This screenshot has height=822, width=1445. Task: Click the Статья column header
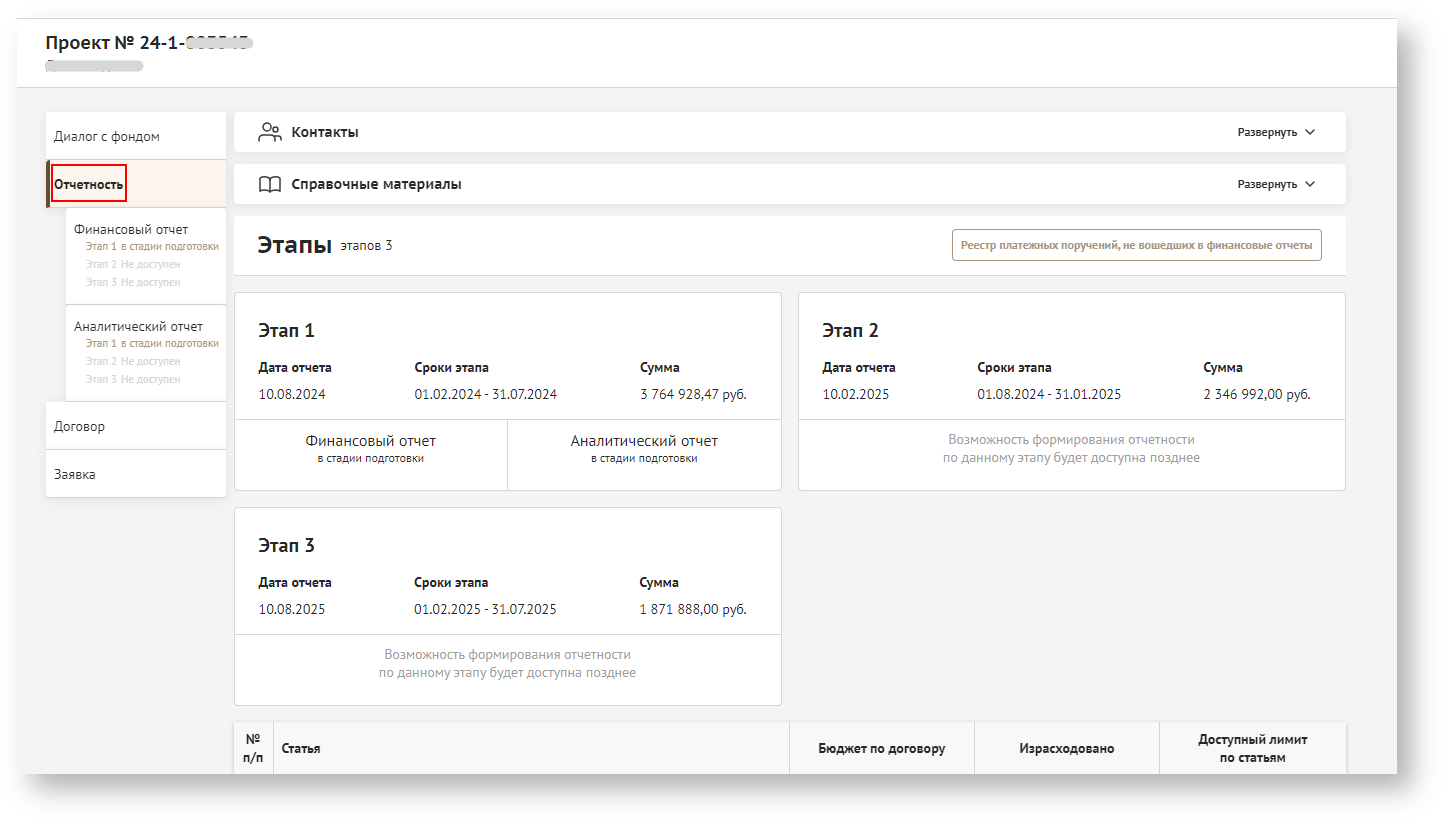[x=301, y=748]
